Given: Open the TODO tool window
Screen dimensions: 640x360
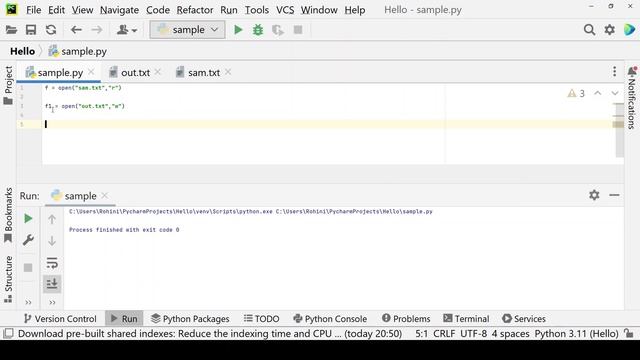Looking at the screenshot, I should tap(261, 319).
